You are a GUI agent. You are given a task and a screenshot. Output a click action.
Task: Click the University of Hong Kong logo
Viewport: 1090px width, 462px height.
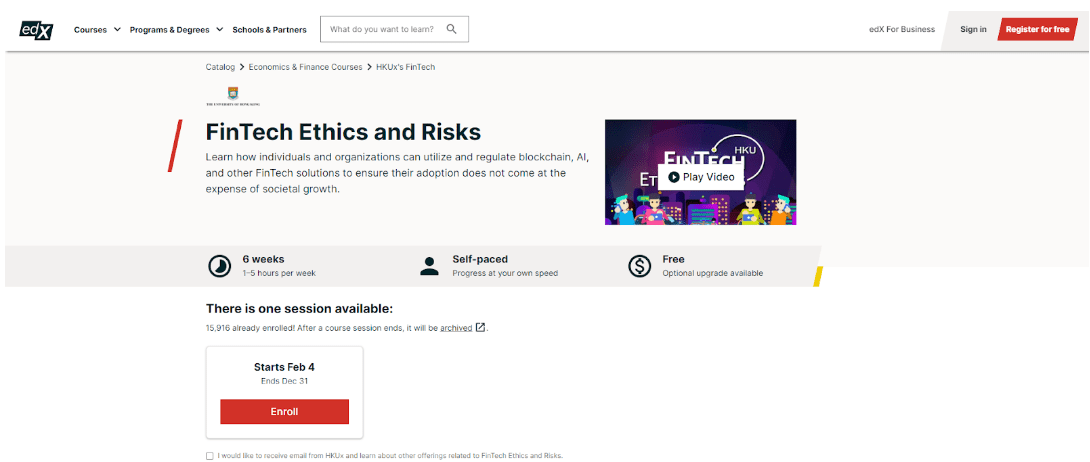[x=233, y=96]
